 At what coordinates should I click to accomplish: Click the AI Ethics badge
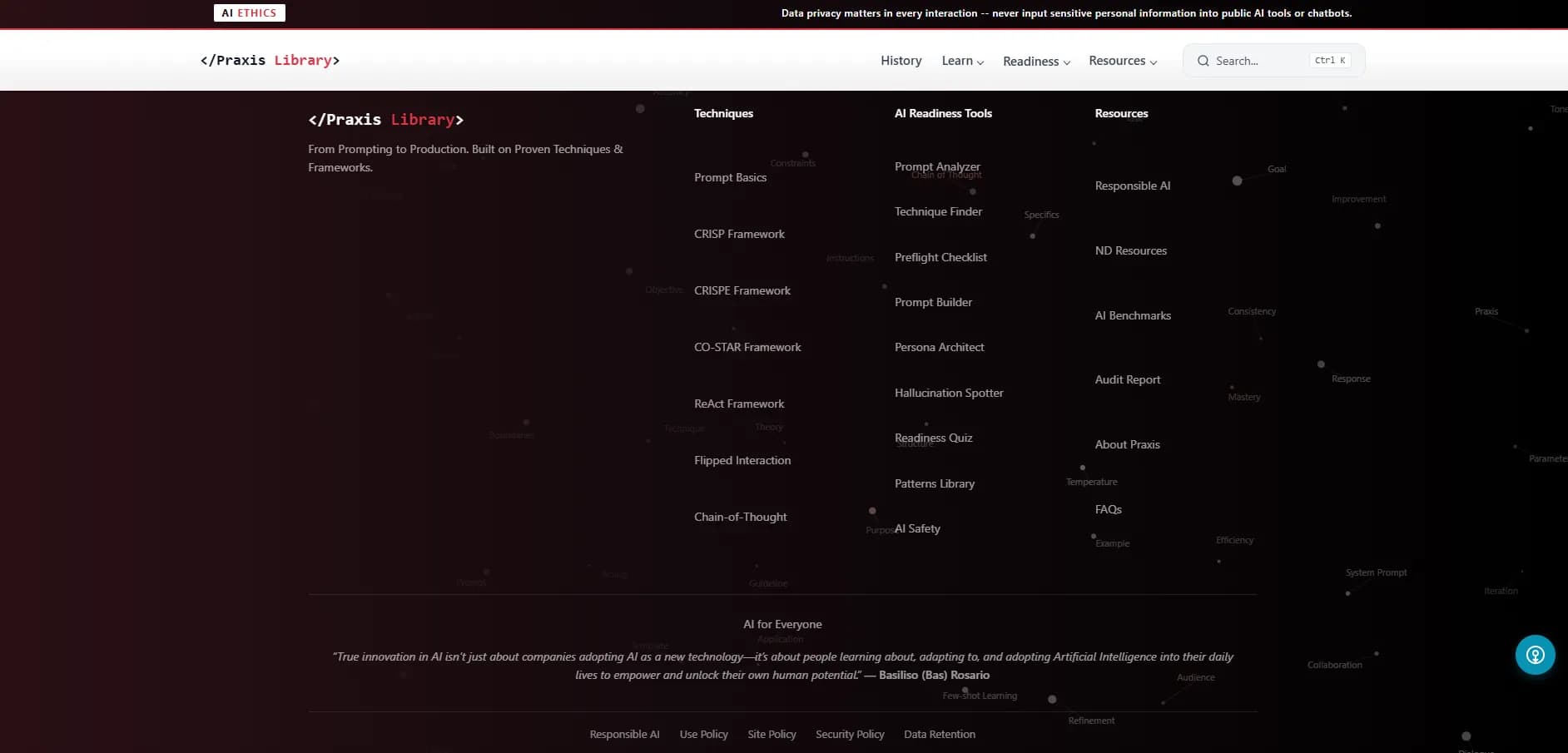(249, 13)
